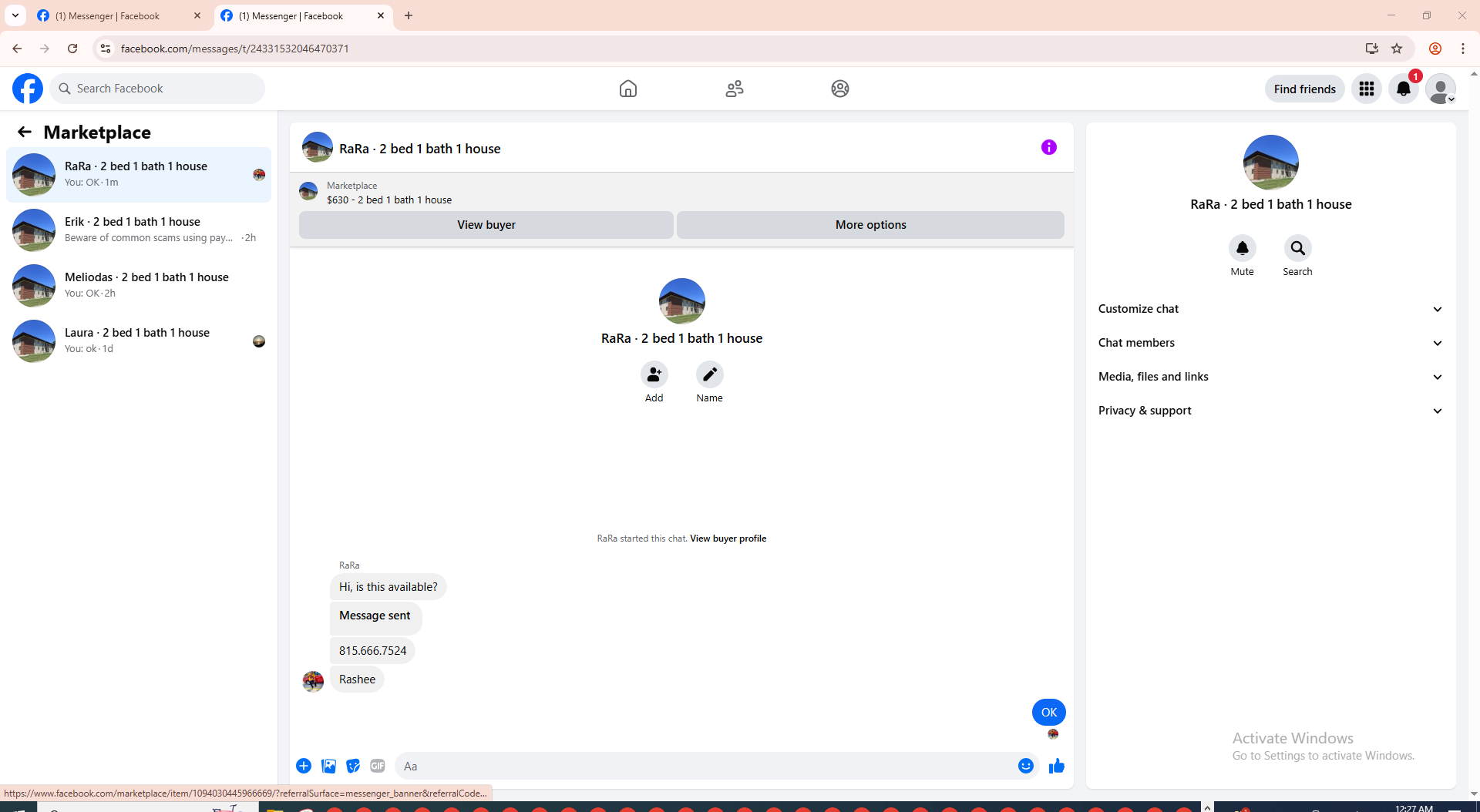Focus the Search Facebook field
The height and width of the screenshot is (812, 1480).
157,89
